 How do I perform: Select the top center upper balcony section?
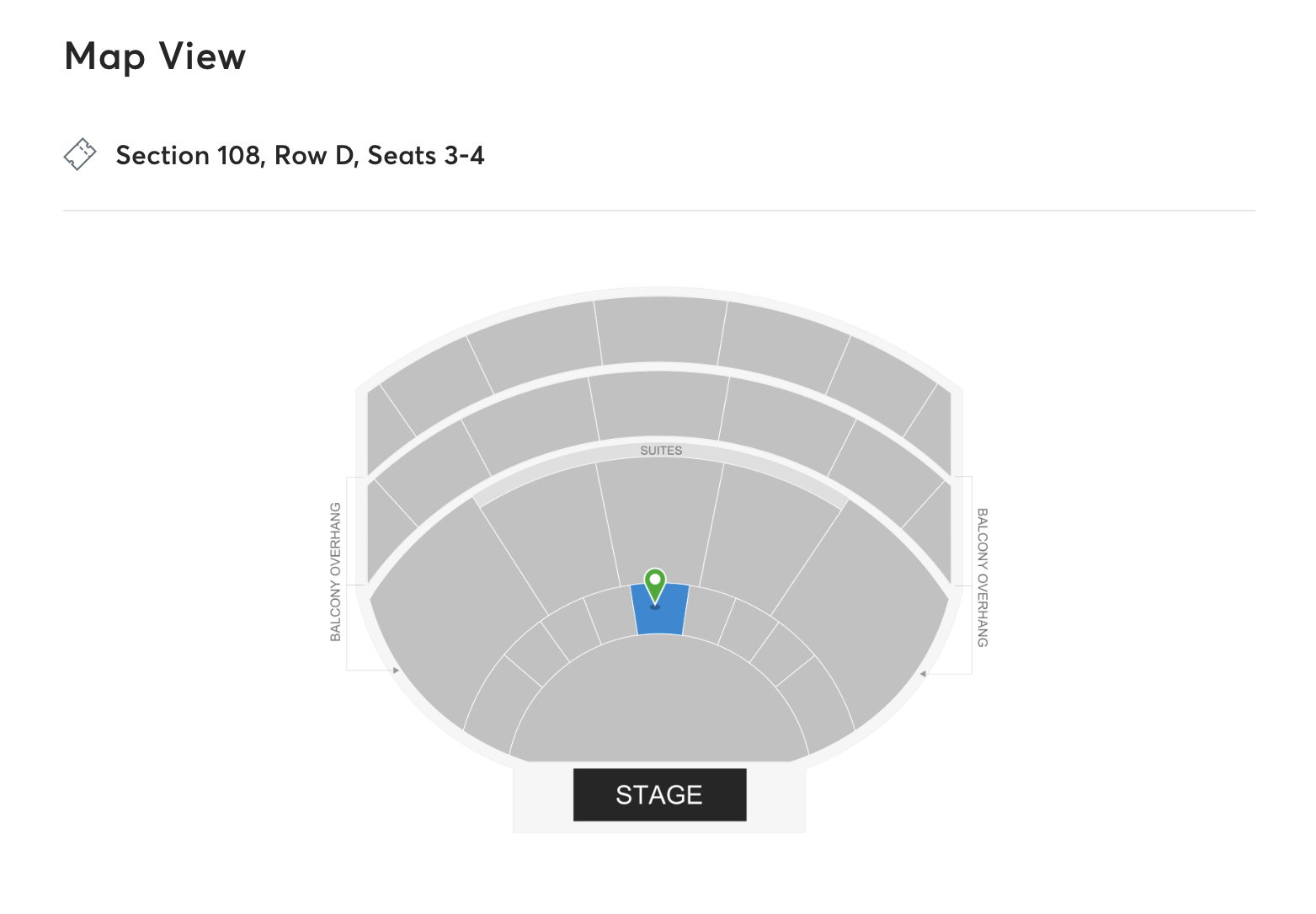pyautogui.click(x=660, y=330)
